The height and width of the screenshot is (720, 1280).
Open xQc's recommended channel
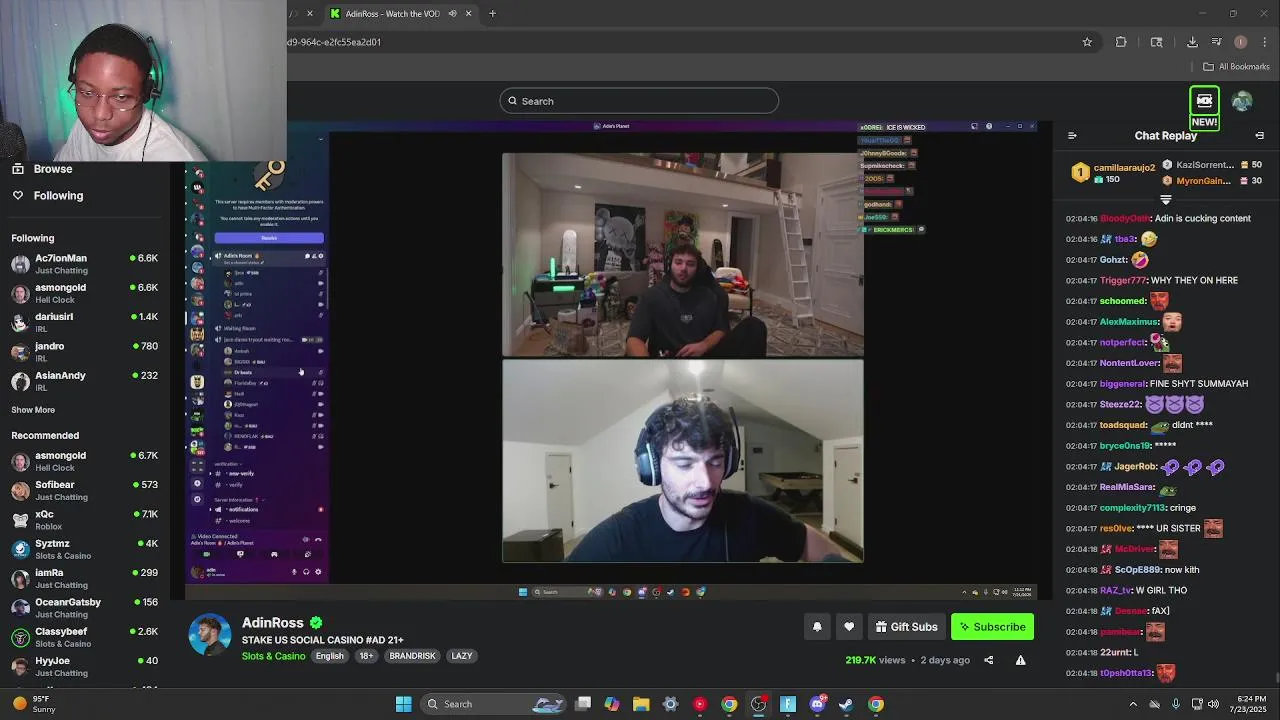coord(85,520)
